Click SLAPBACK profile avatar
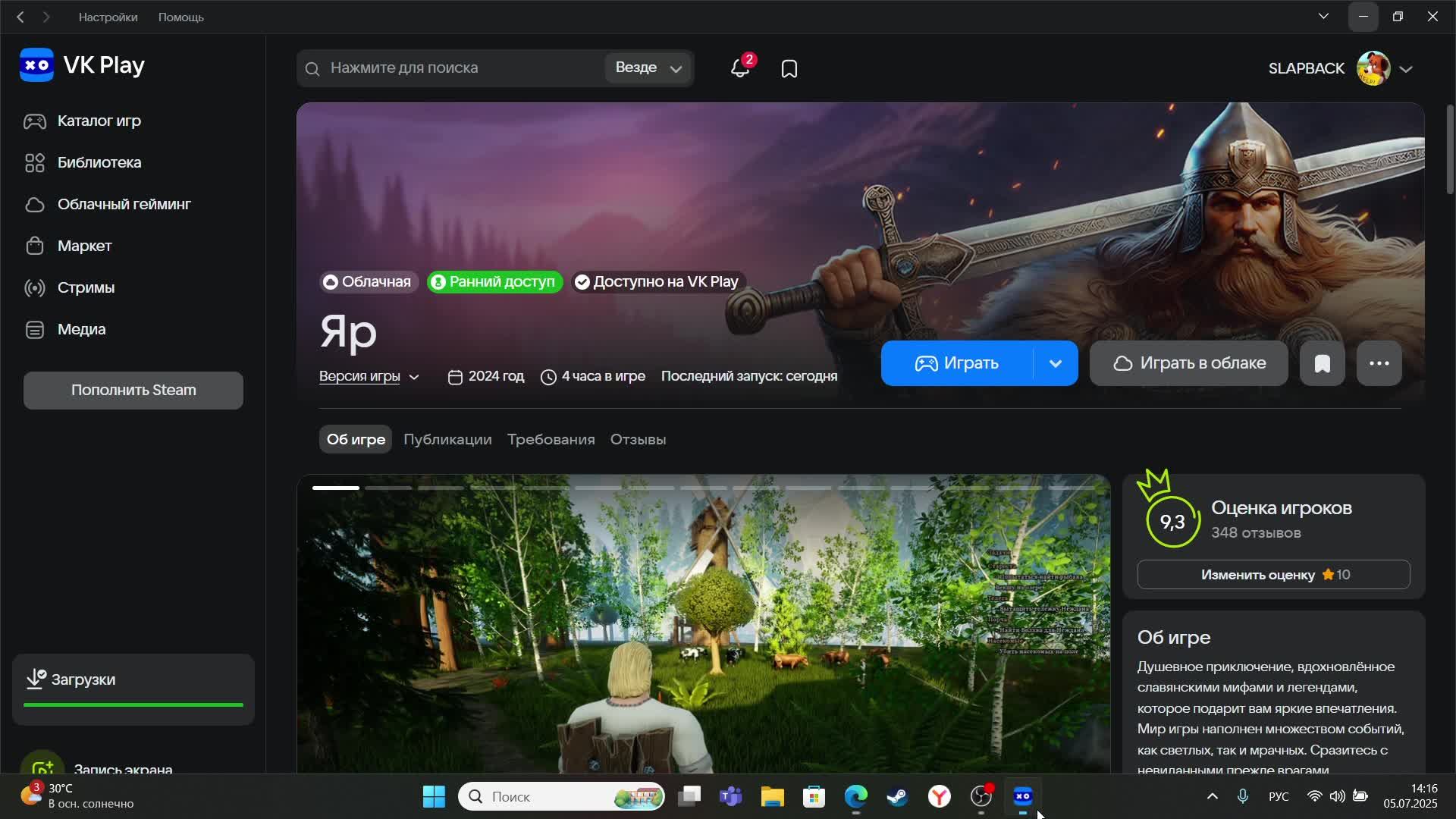 [x=1373, y=68]
